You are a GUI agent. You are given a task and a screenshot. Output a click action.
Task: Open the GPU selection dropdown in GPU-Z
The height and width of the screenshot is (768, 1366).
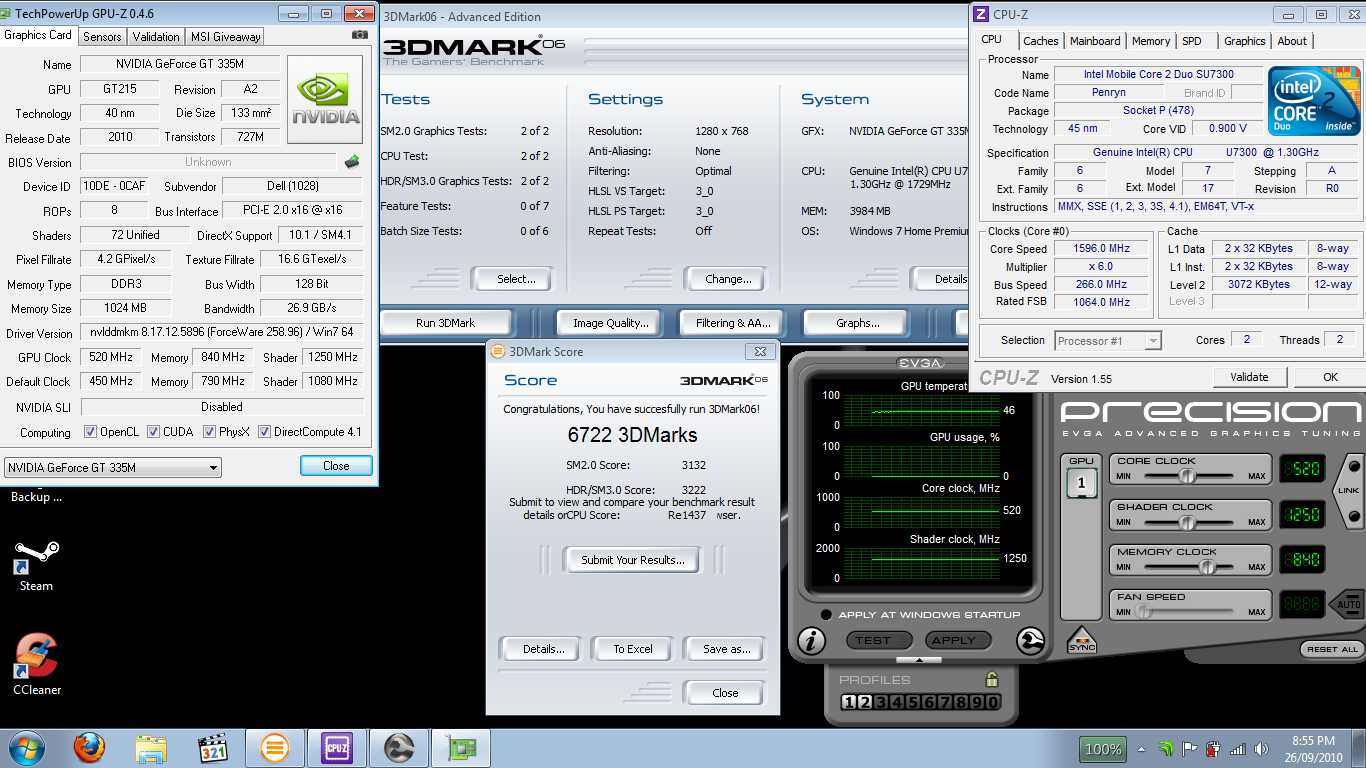click(112, 467)
